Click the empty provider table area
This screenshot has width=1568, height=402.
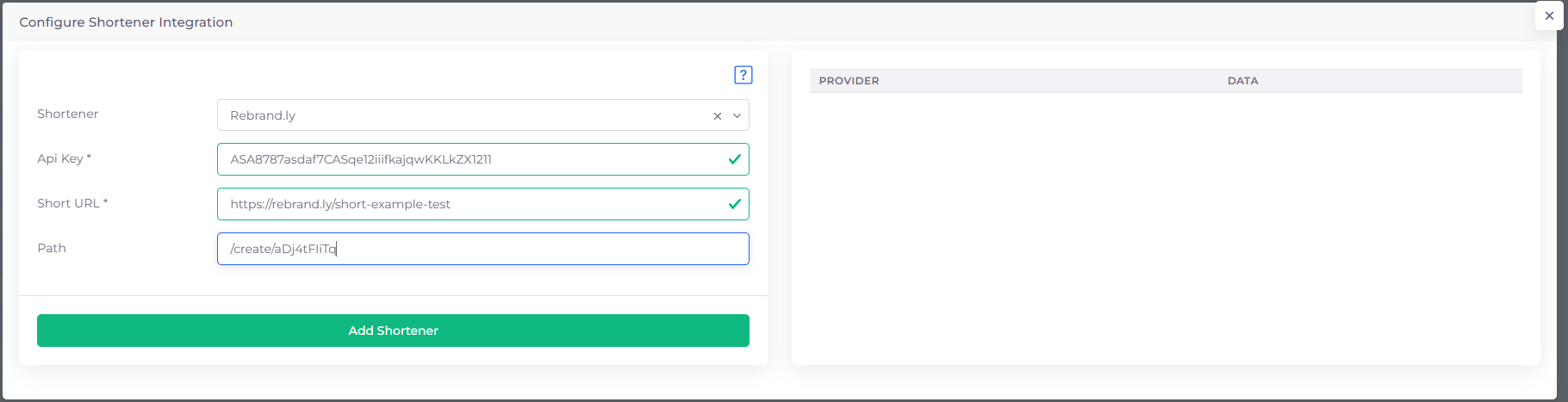(1165, 224)
